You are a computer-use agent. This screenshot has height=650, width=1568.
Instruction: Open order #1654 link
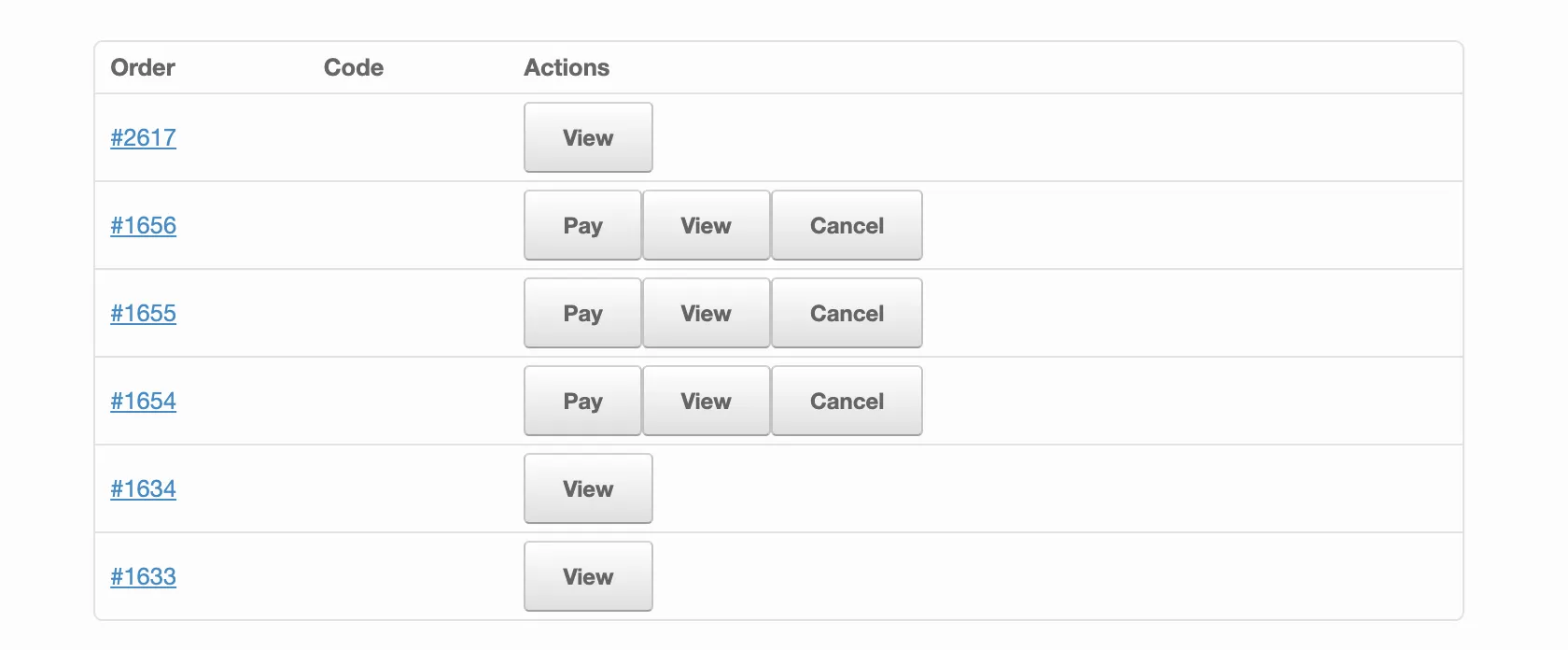click(x=143, y=401)
